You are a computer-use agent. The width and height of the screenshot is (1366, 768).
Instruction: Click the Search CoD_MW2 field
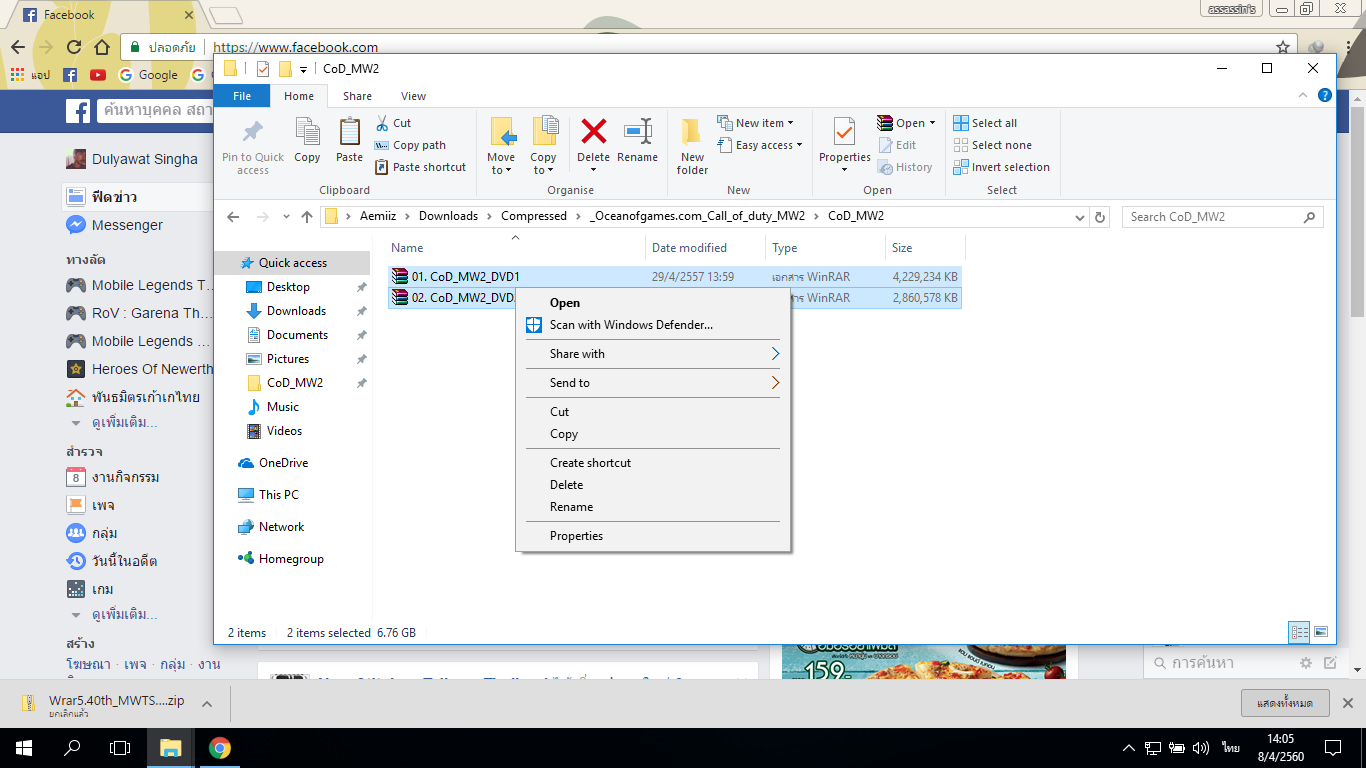tap(1222, 217)
